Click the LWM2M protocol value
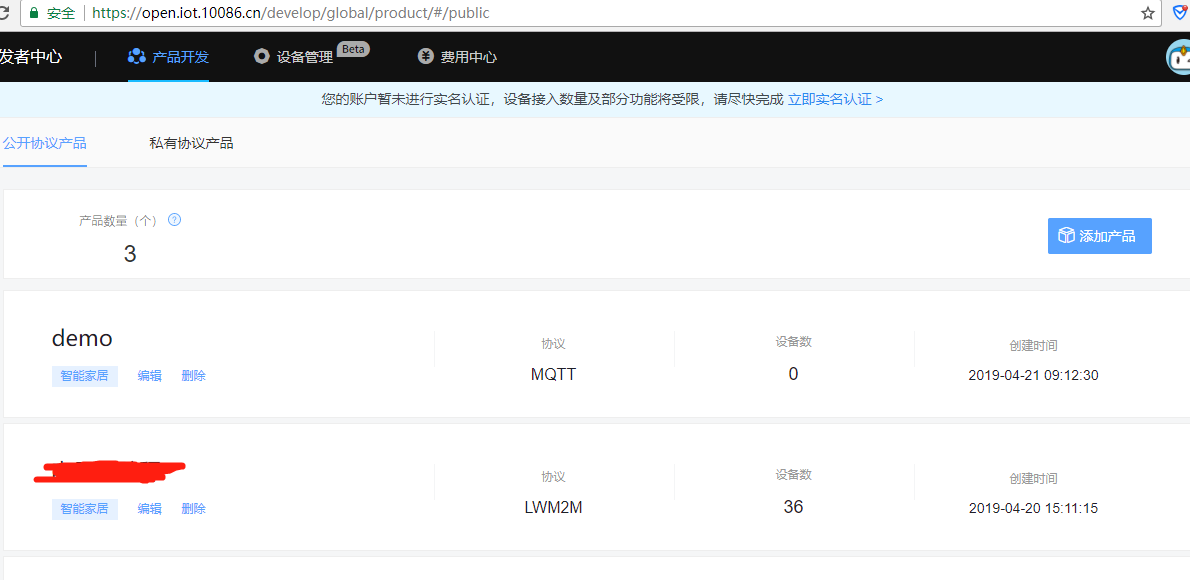The height and width of the screenshot is (580, 1190). point(553,507)
